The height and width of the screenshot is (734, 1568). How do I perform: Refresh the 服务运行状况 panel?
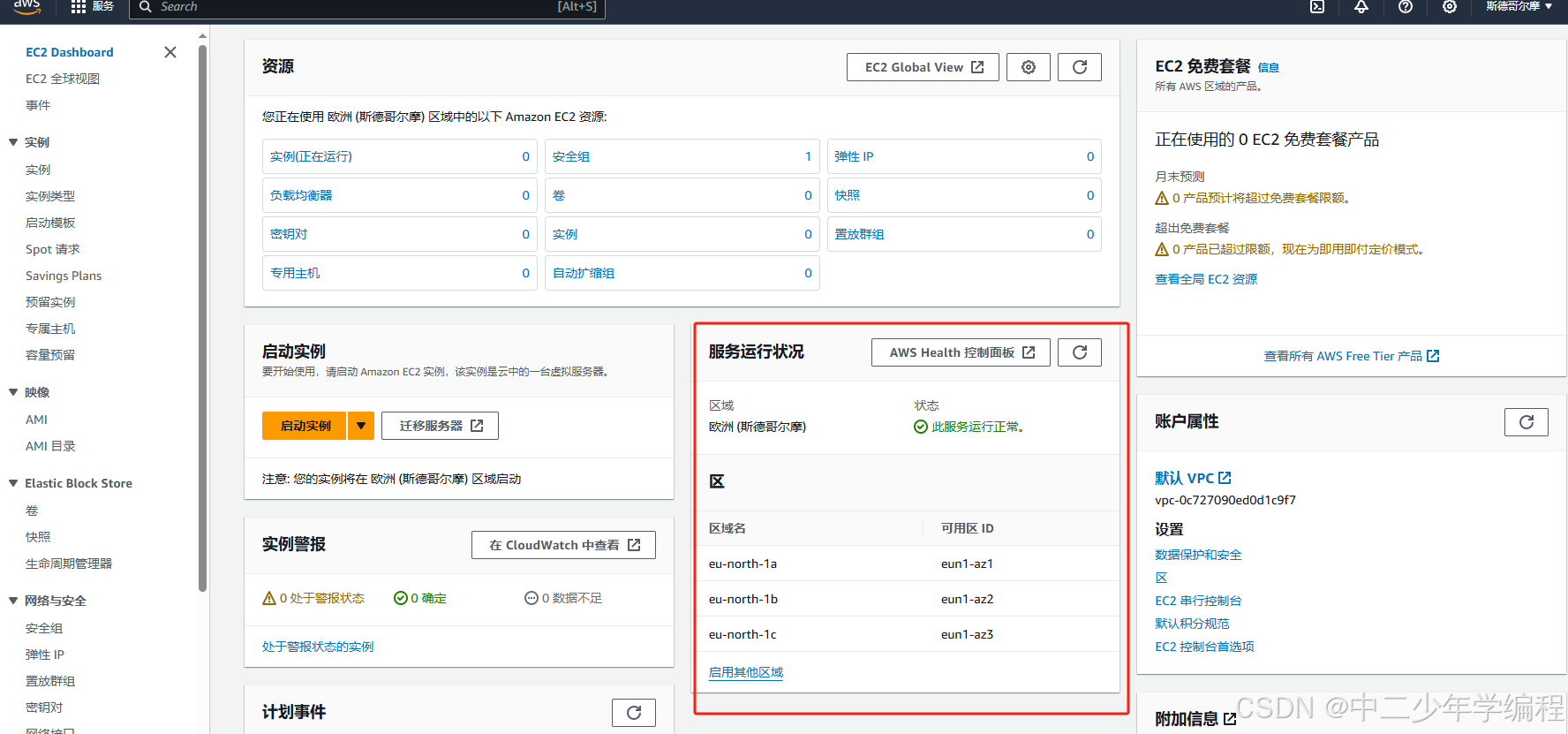(x=1080, y=352)
